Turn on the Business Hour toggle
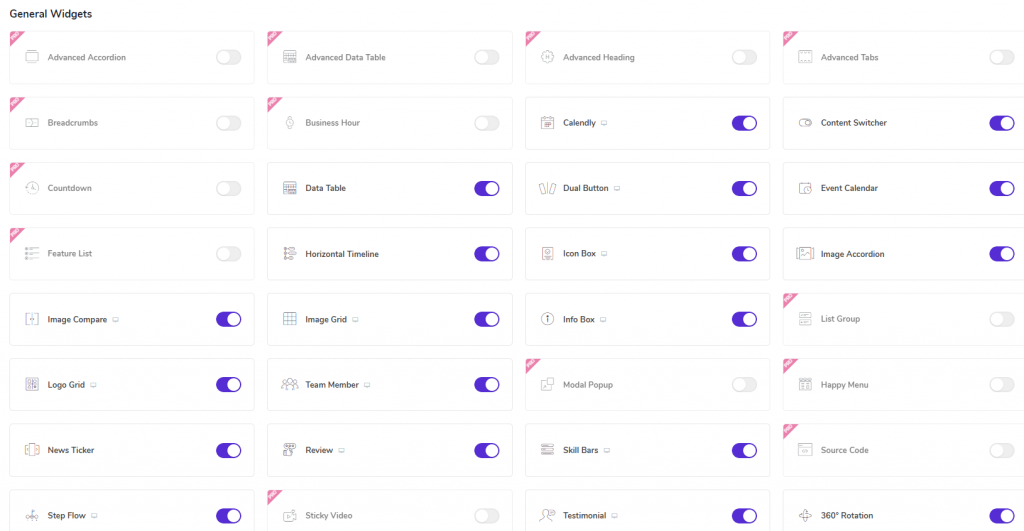 tap(486, 123)
